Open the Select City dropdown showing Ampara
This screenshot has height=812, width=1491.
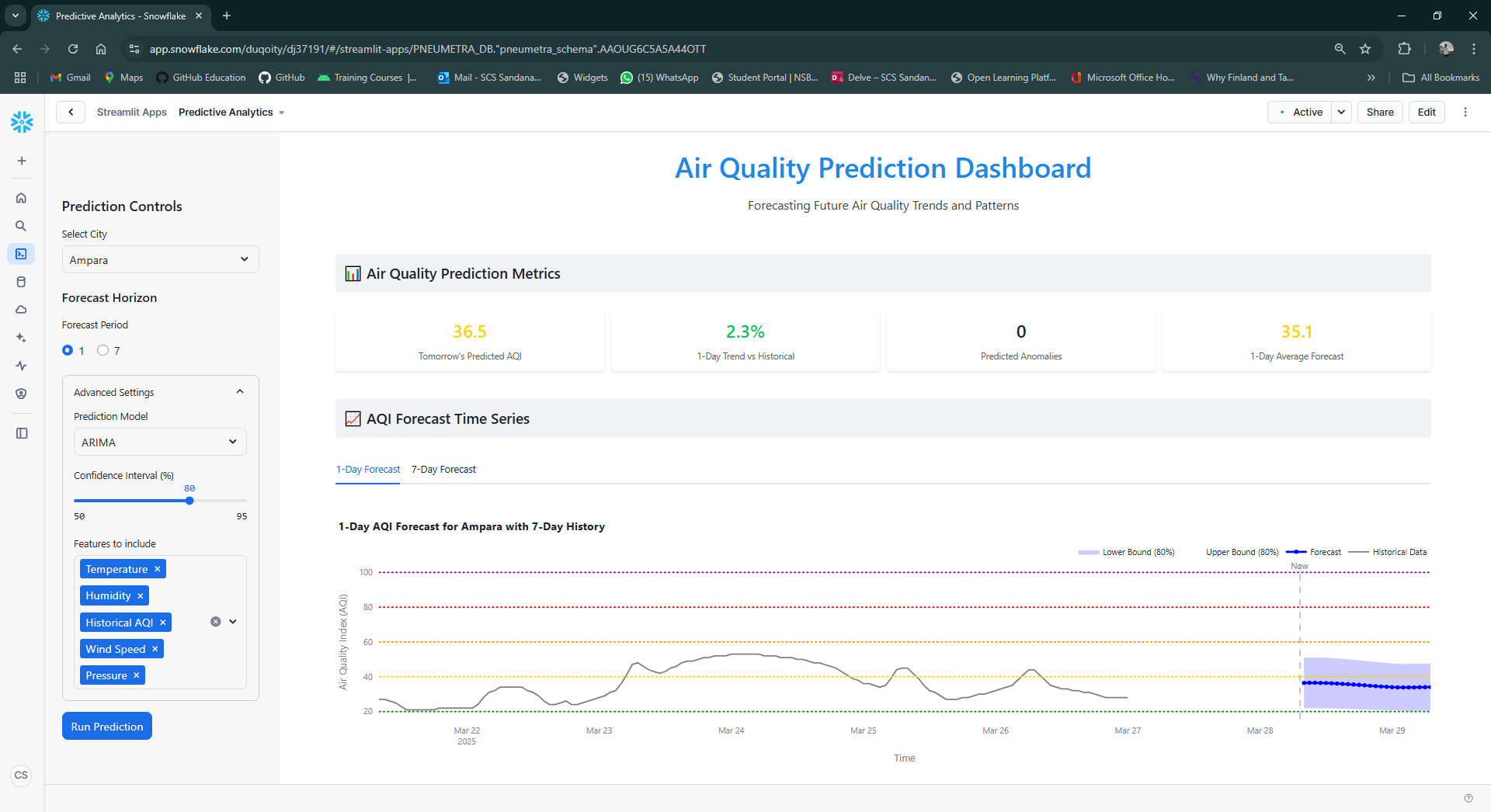pos(159,259)
